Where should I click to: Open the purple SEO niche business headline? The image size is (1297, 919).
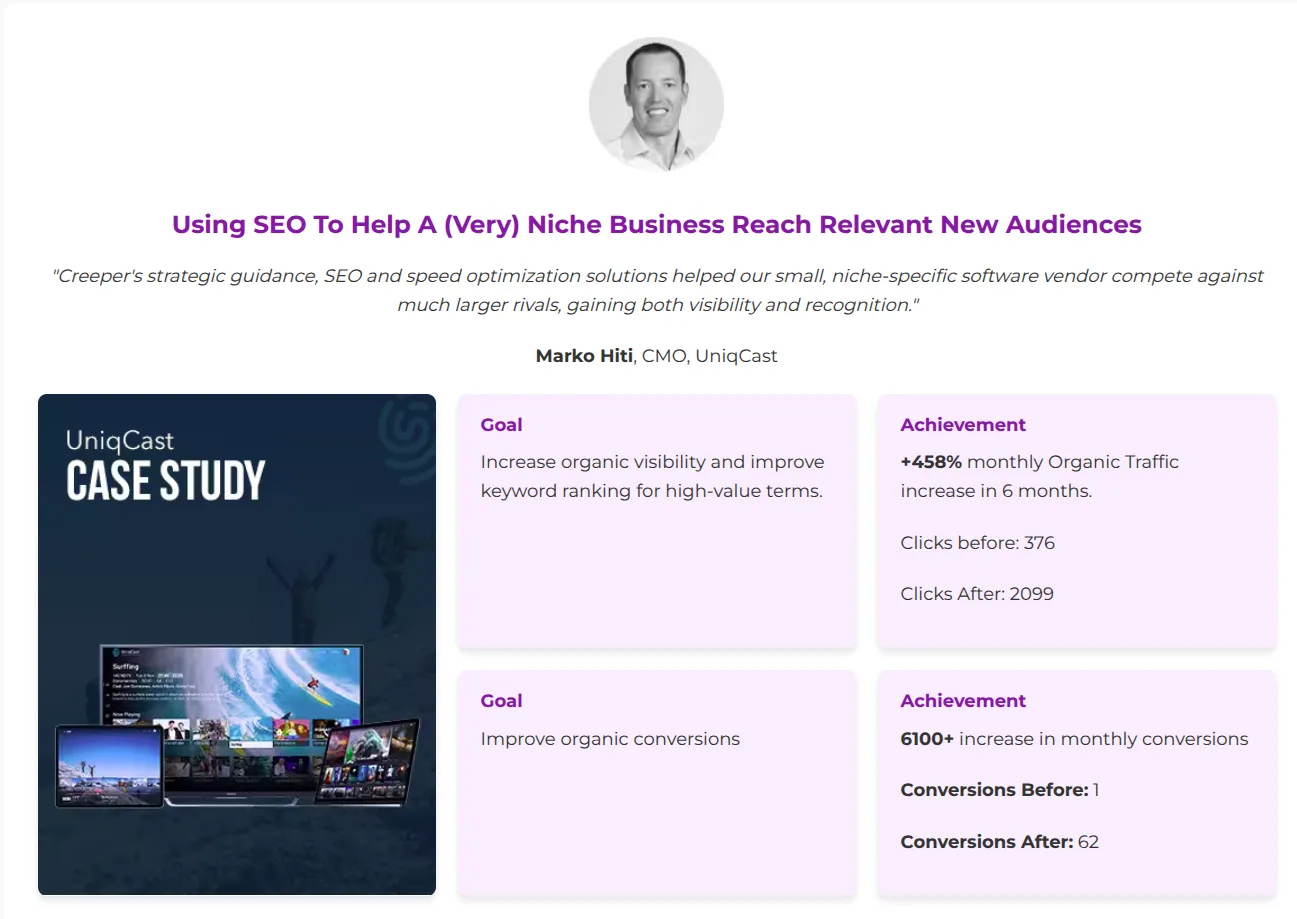point(656,224)
